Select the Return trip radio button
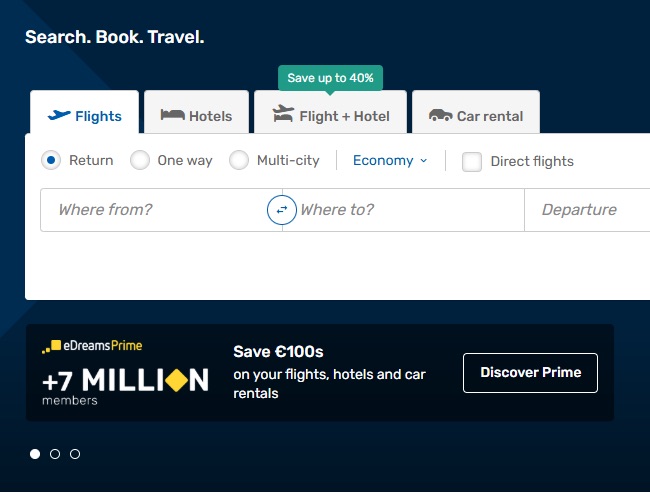 pos(51,160)
